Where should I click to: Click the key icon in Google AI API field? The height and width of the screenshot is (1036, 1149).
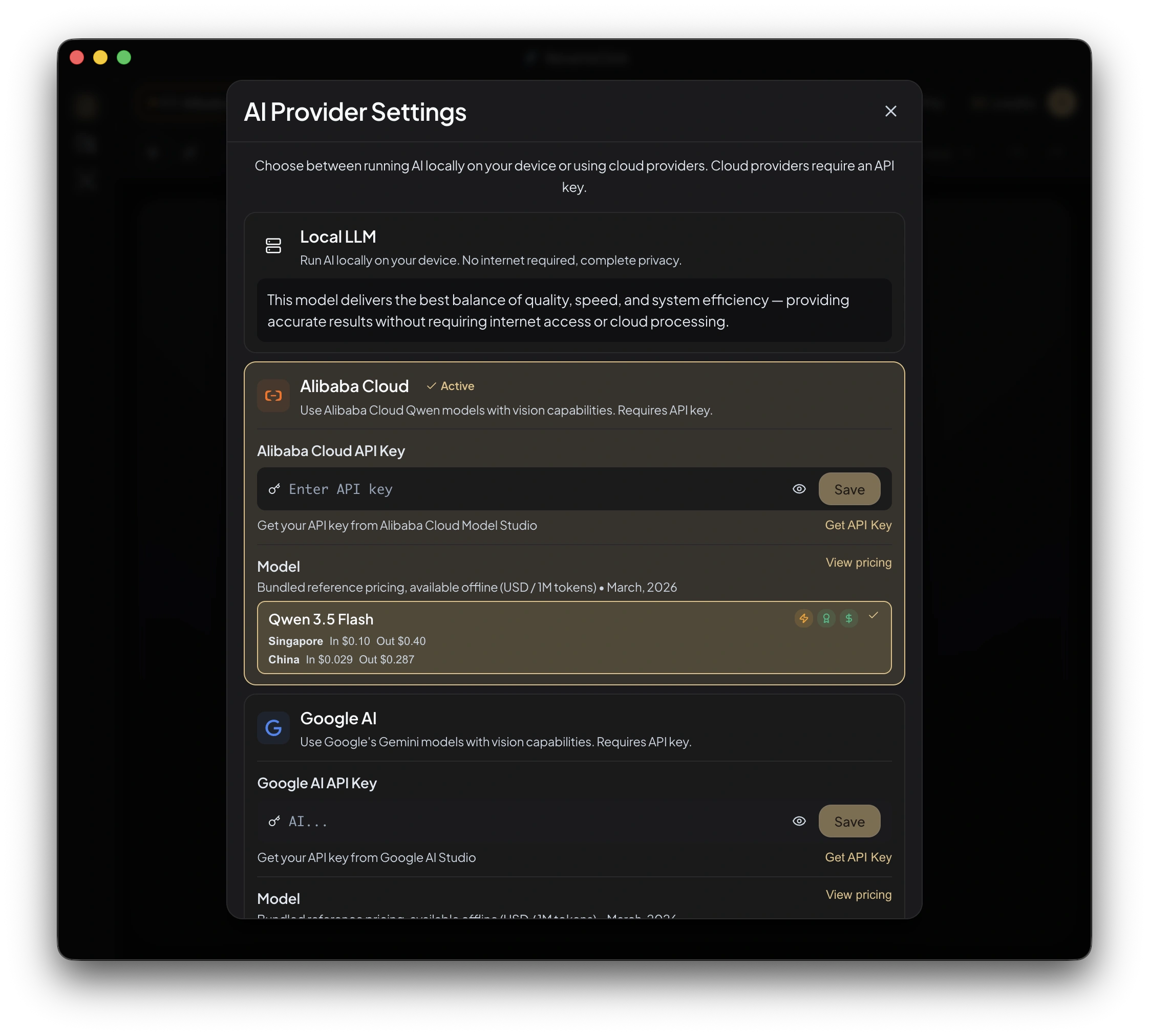(274, 821)
